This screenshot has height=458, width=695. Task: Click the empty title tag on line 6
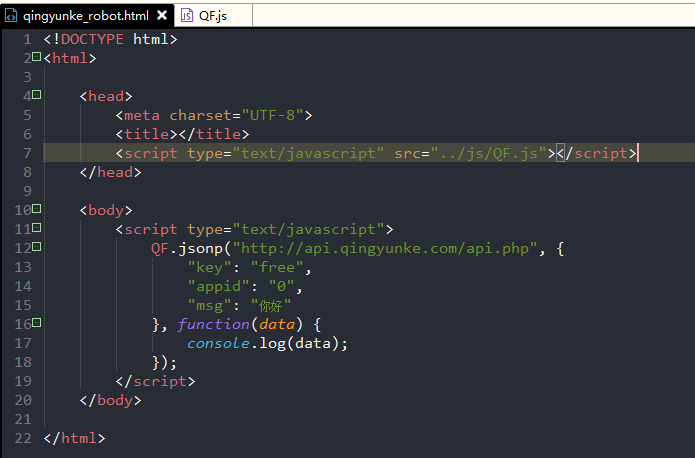point(182,134)
